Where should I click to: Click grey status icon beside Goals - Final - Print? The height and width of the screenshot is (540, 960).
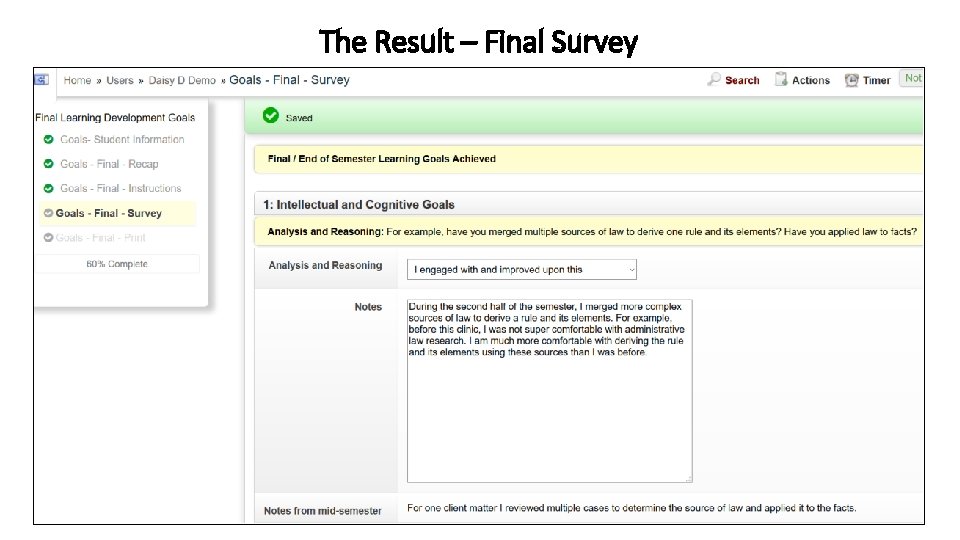click(48, 238)
